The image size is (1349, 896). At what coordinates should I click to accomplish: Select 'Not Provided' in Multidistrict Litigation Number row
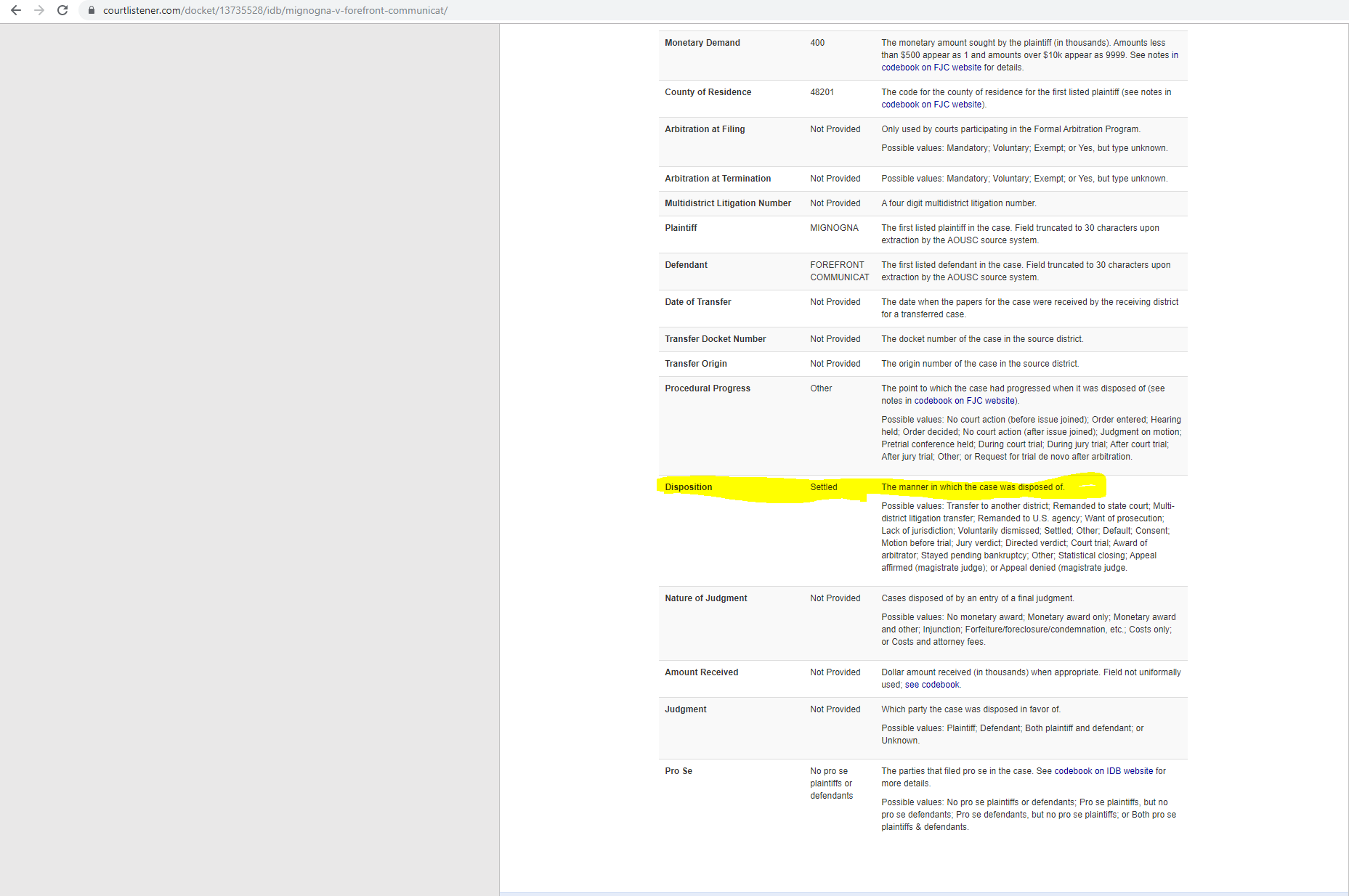coord(835,203)
